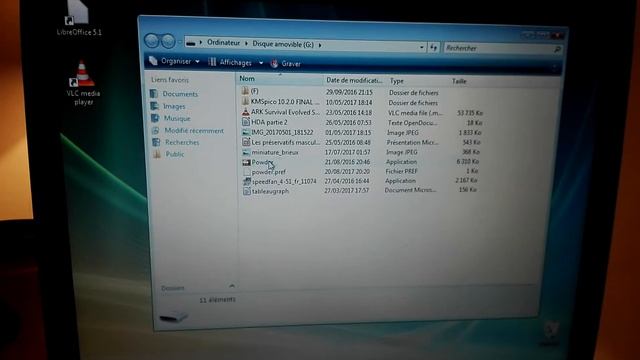Click the refresh button beside address bar
Viewport: 640px width, 360px height.
tap(433, 48)
